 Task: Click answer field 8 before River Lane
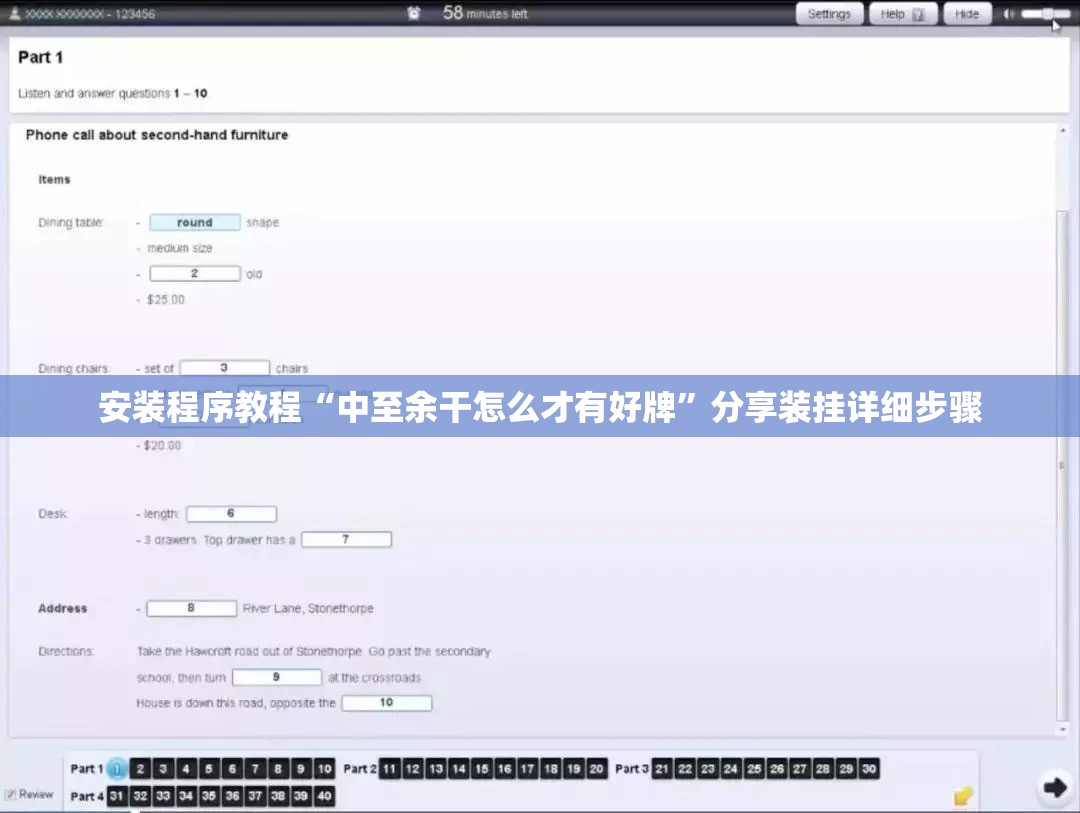[191, 608]
